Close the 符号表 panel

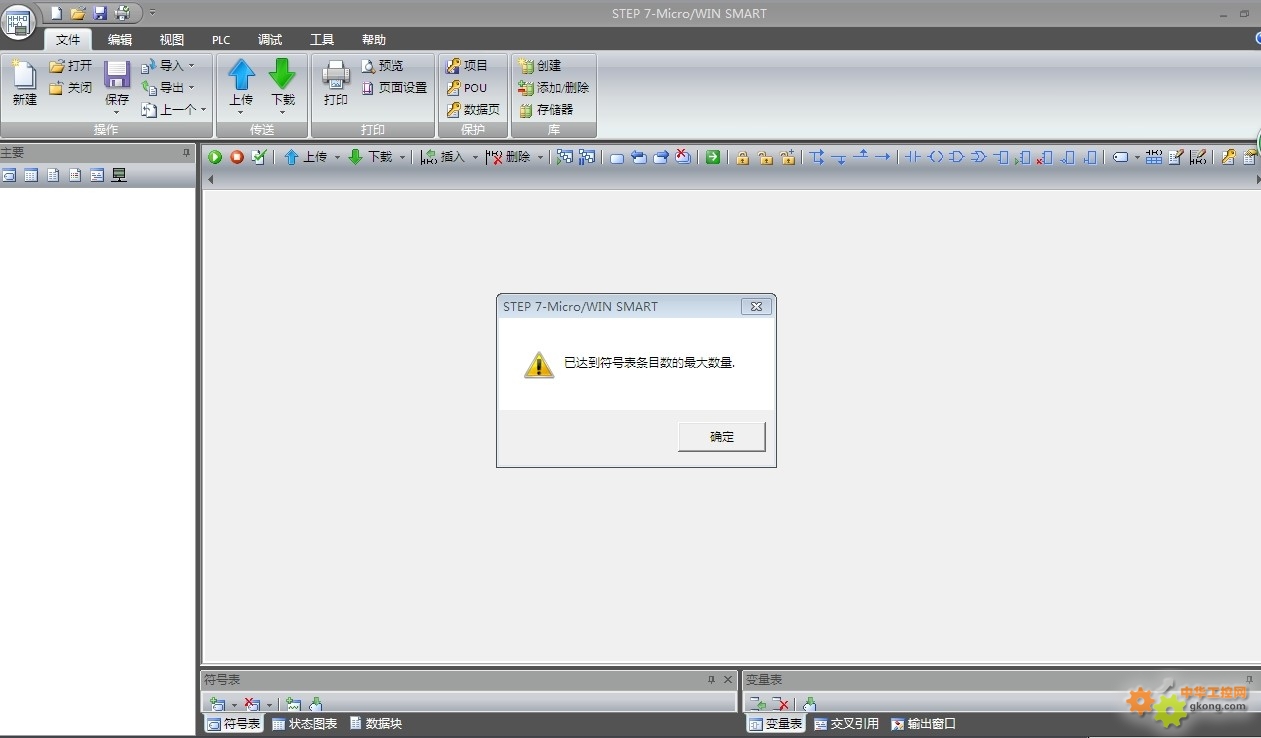point(728,680)
